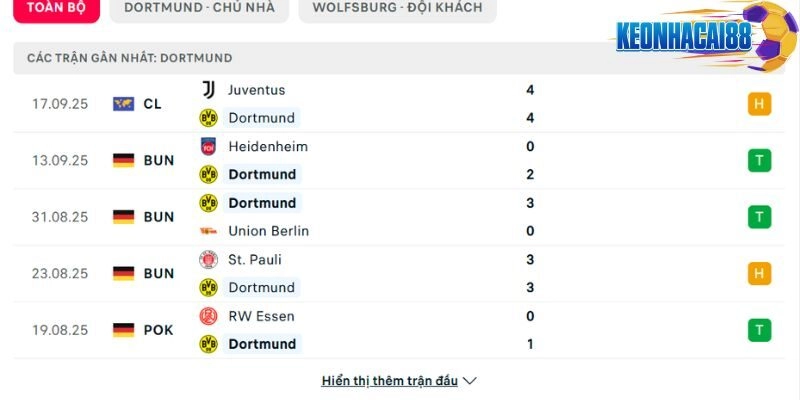Open the St. Pauli team link

click(x=254, y=259)
